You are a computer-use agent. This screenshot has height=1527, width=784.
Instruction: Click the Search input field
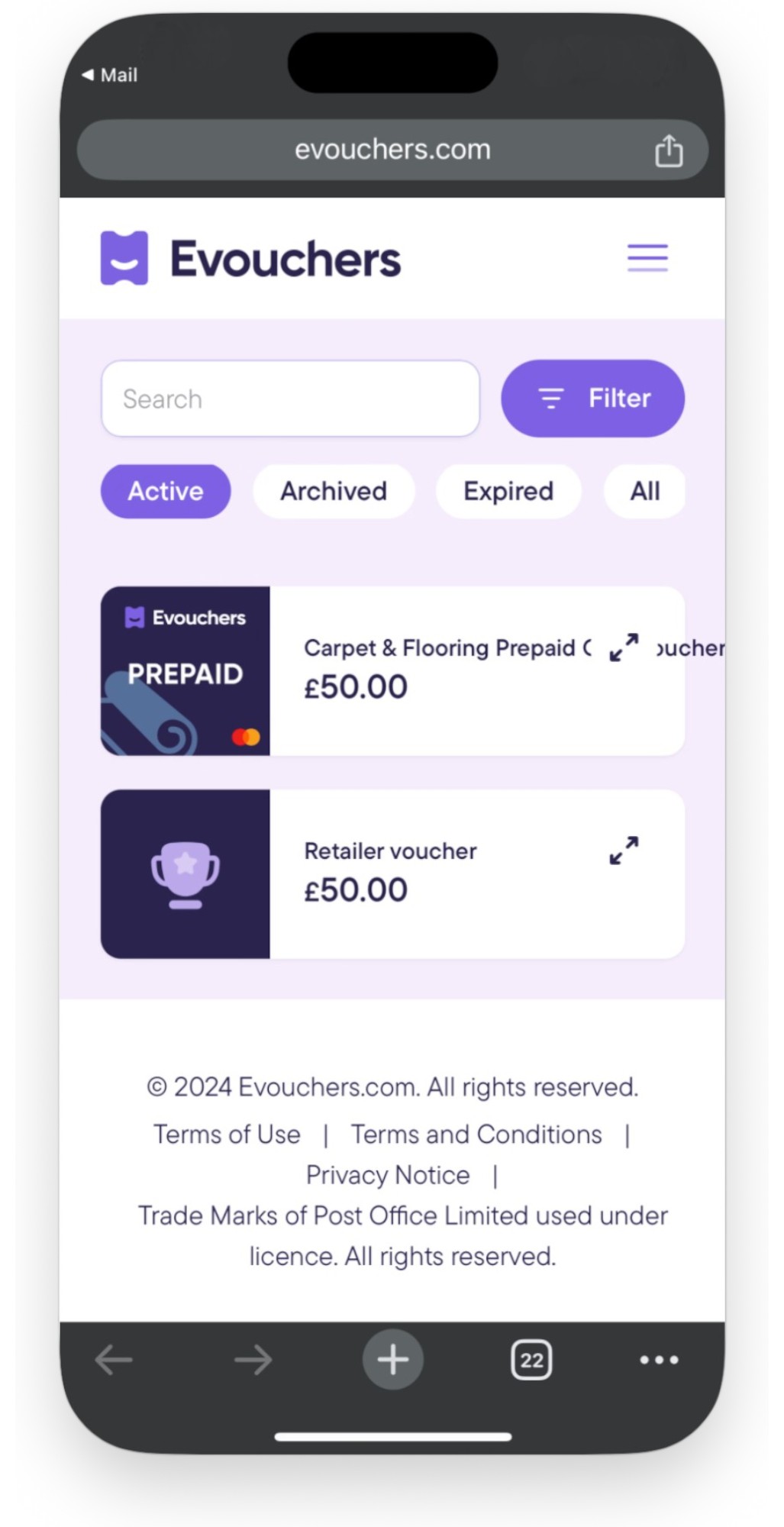(290, 399)
